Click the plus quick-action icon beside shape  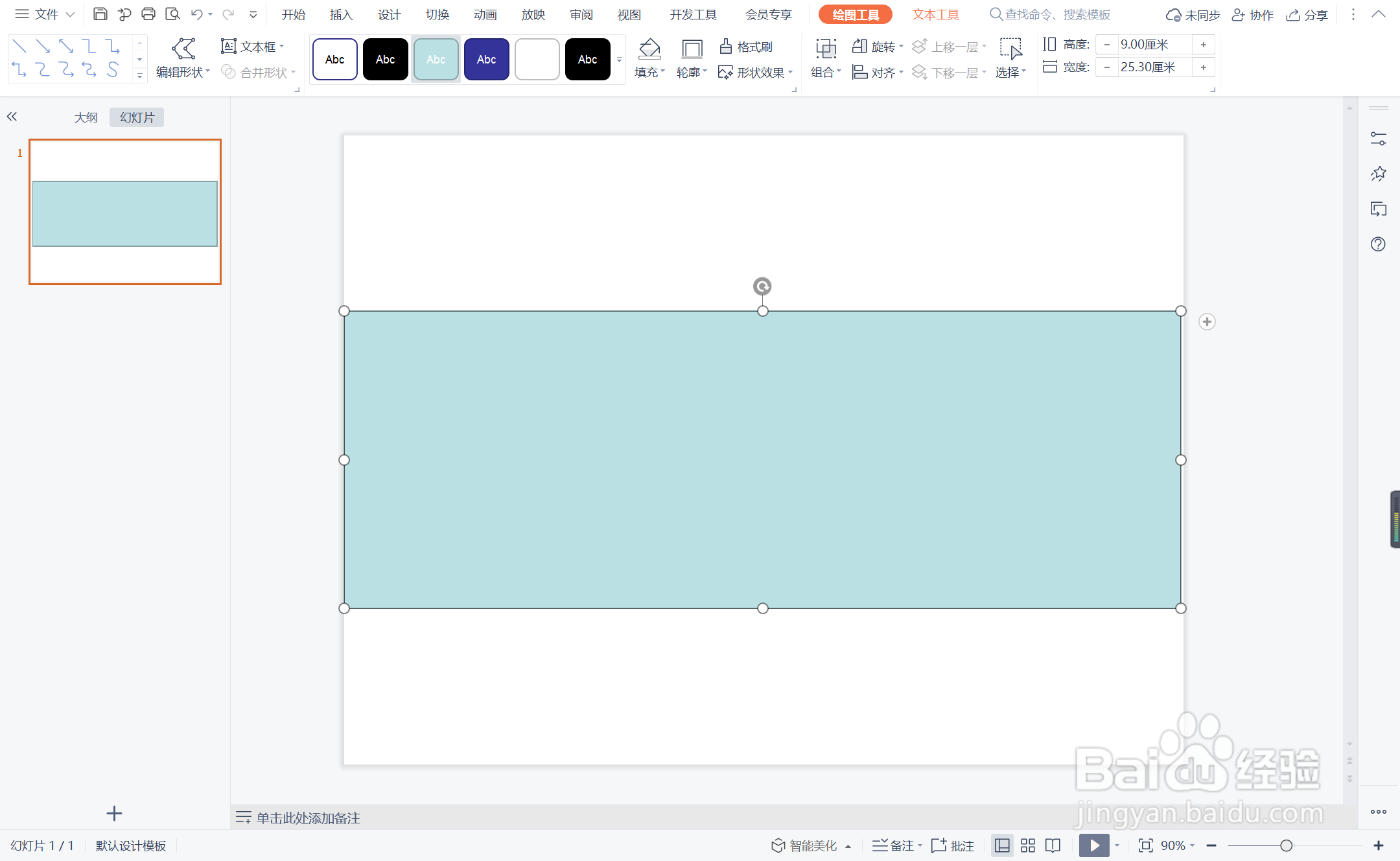pyautogui.click(x=1207, y=322)
